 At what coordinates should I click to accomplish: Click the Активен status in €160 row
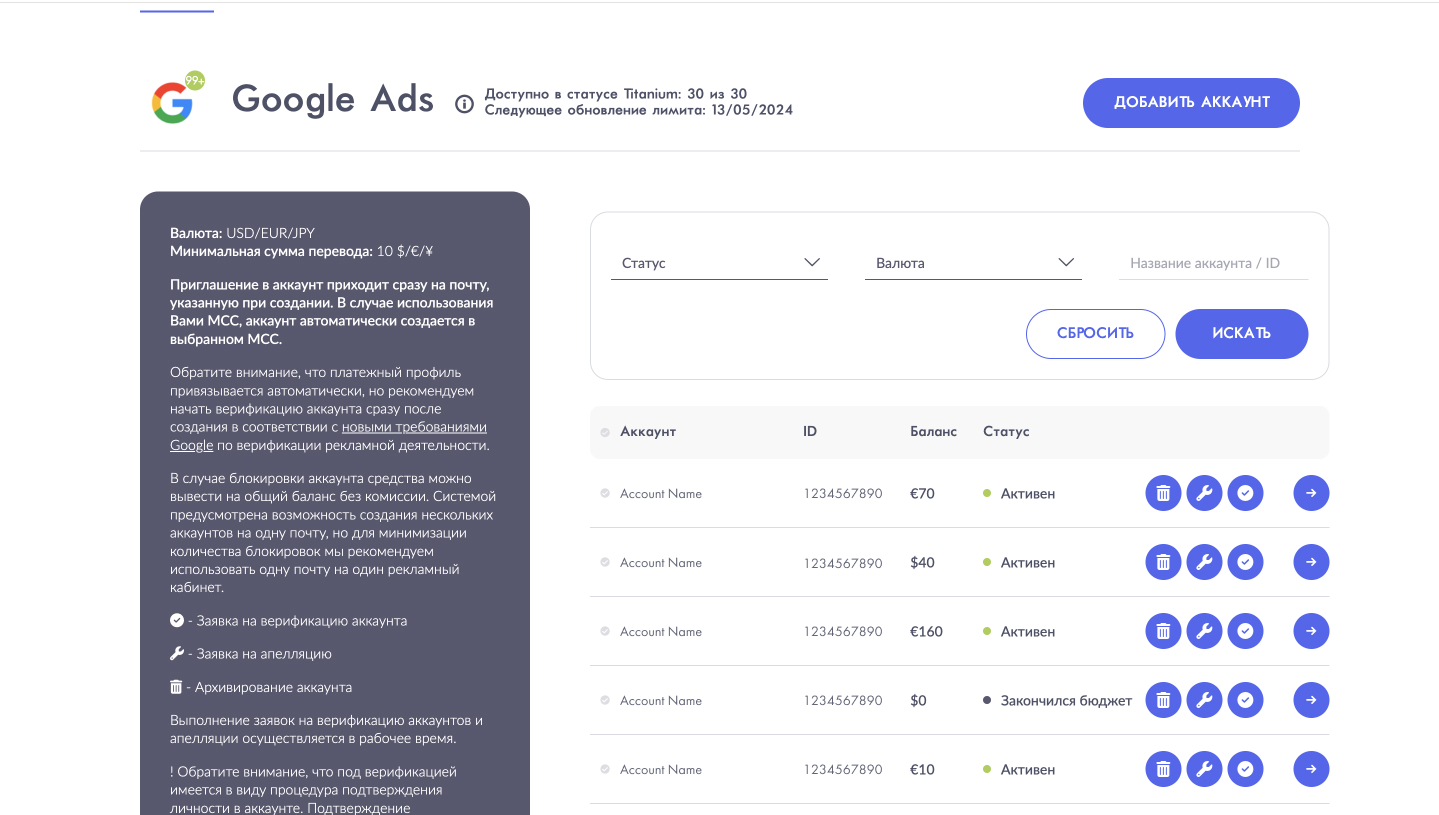point(1028,631)
